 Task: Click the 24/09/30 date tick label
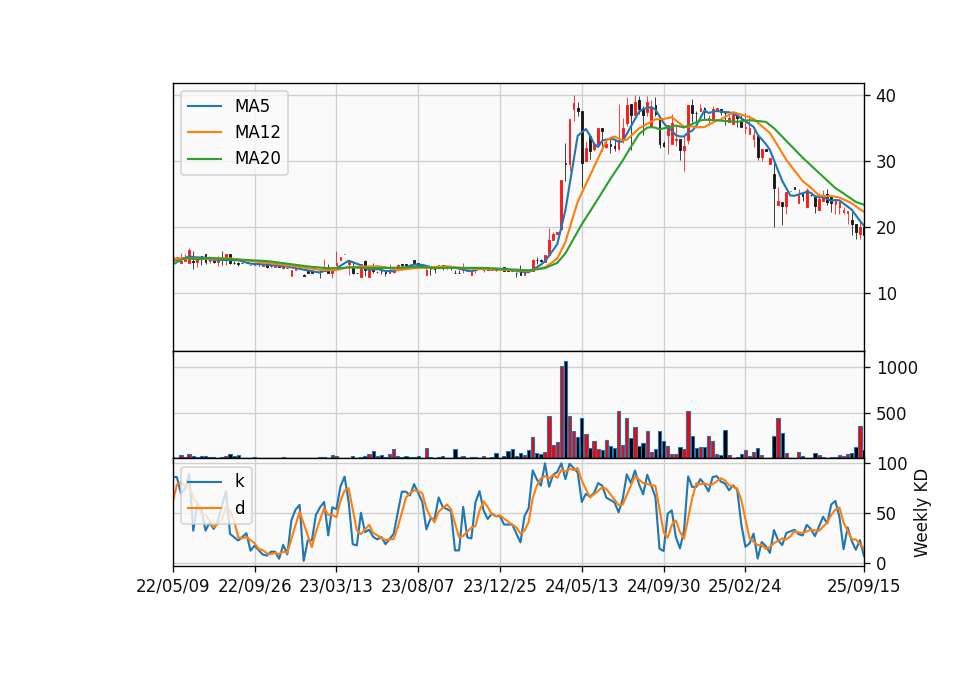pyautogui.click(x=663, y=587)
